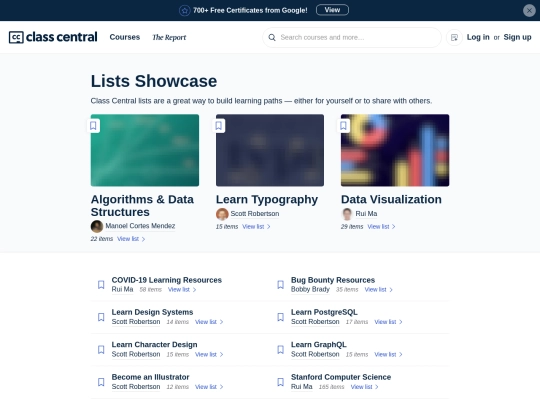Open The Report menu item
540x405 pixels.
169,38
